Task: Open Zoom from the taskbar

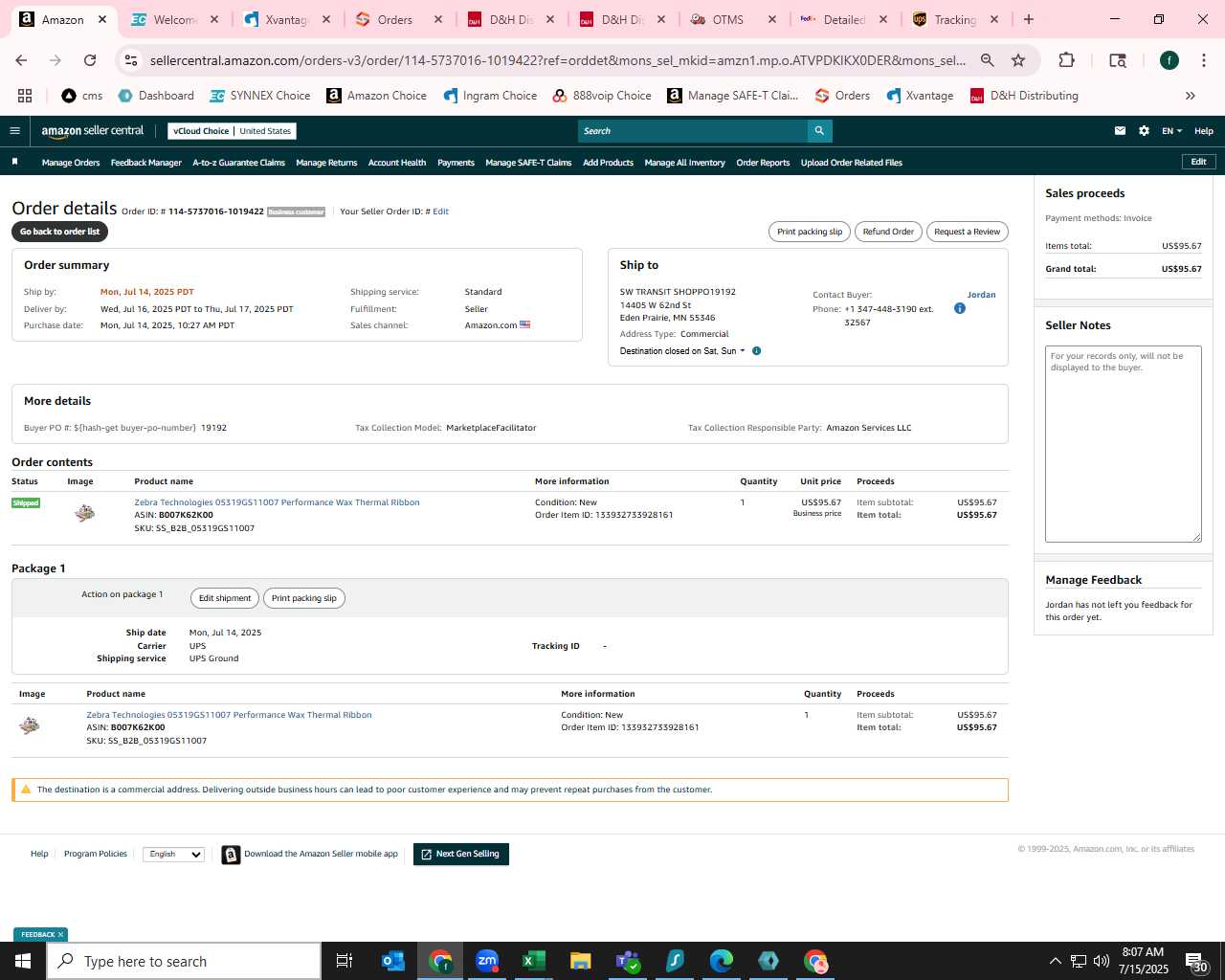Action: [487, 961]
